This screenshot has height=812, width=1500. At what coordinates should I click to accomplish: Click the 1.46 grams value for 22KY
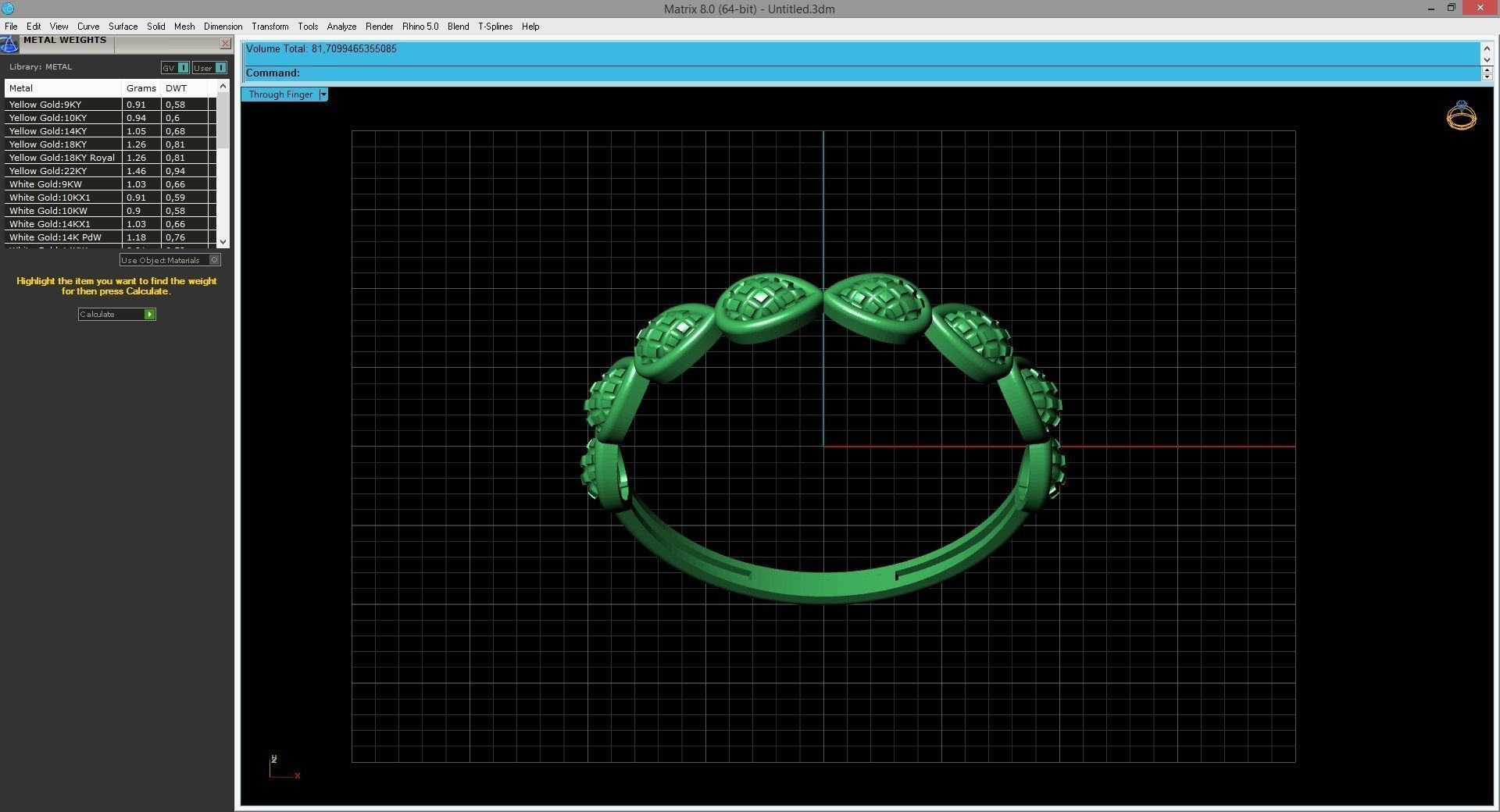click(x=136, y=171)
